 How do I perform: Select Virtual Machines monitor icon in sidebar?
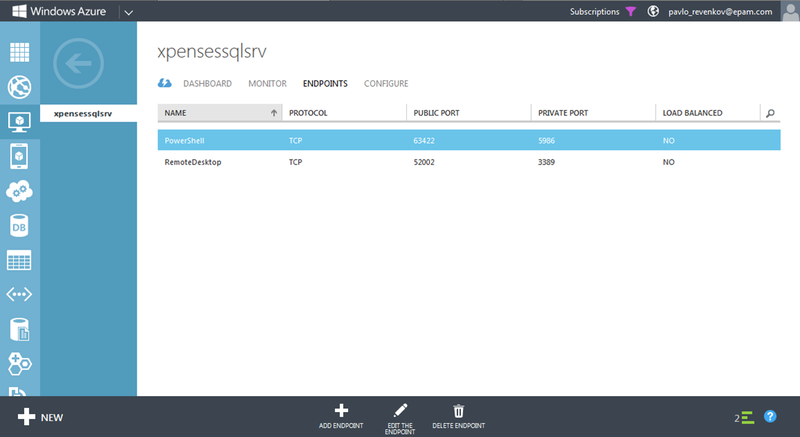(19, 122)
